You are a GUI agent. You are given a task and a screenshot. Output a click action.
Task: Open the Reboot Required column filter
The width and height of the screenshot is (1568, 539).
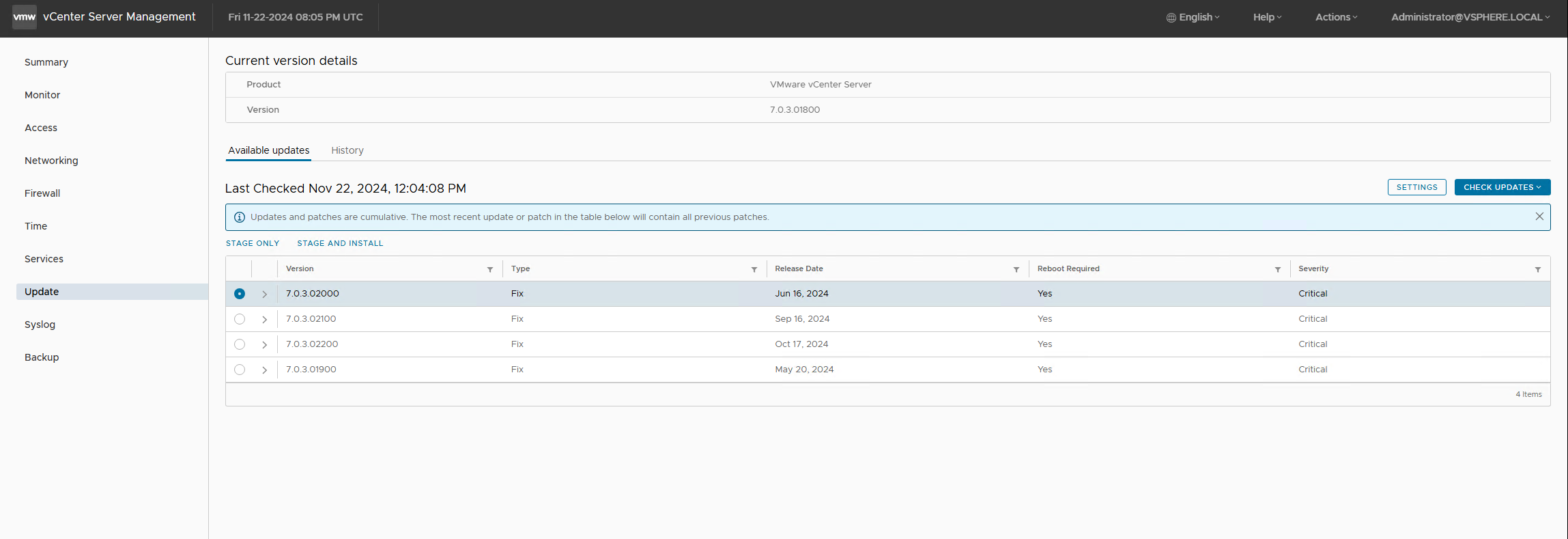(x=1278, y=269)
